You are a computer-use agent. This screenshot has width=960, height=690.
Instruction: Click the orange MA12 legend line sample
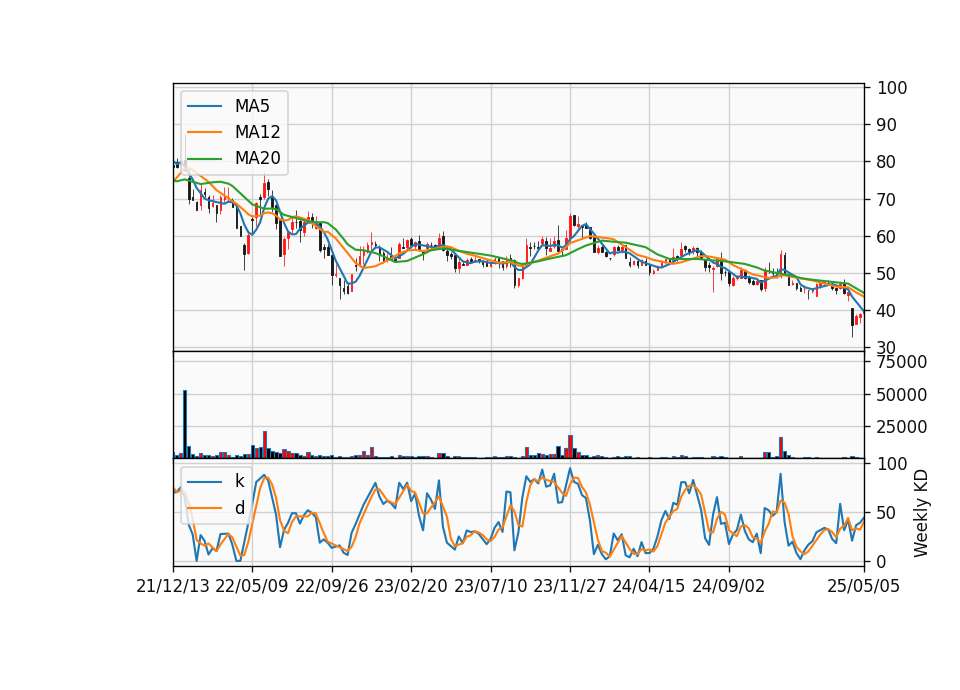pyautogui.click(x=204, y=132)
